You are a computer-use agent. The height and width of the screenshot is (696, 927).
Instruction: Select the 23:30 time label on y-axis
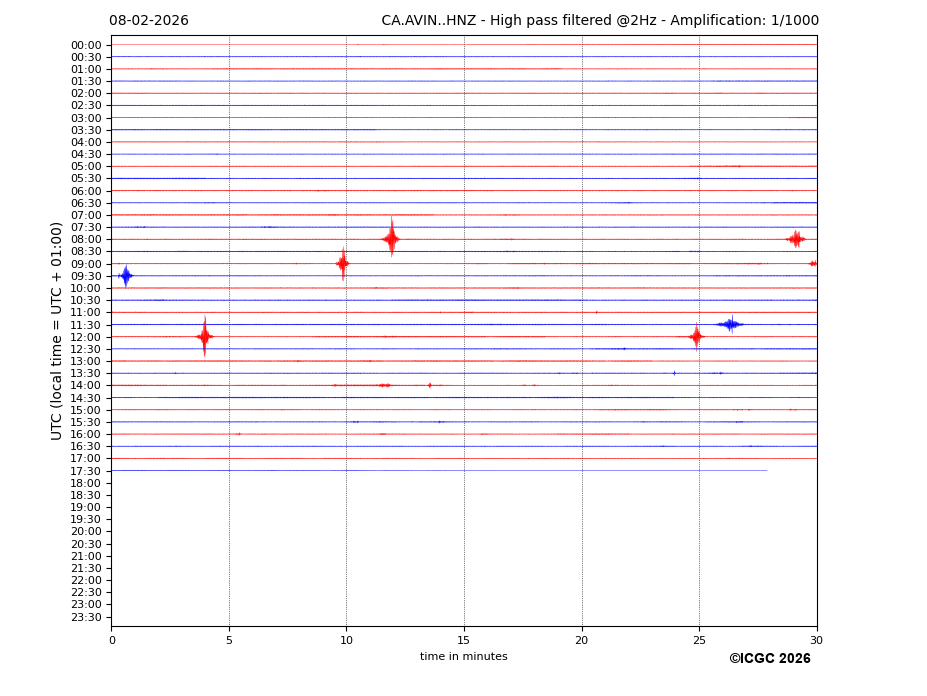tap(86, 617)
